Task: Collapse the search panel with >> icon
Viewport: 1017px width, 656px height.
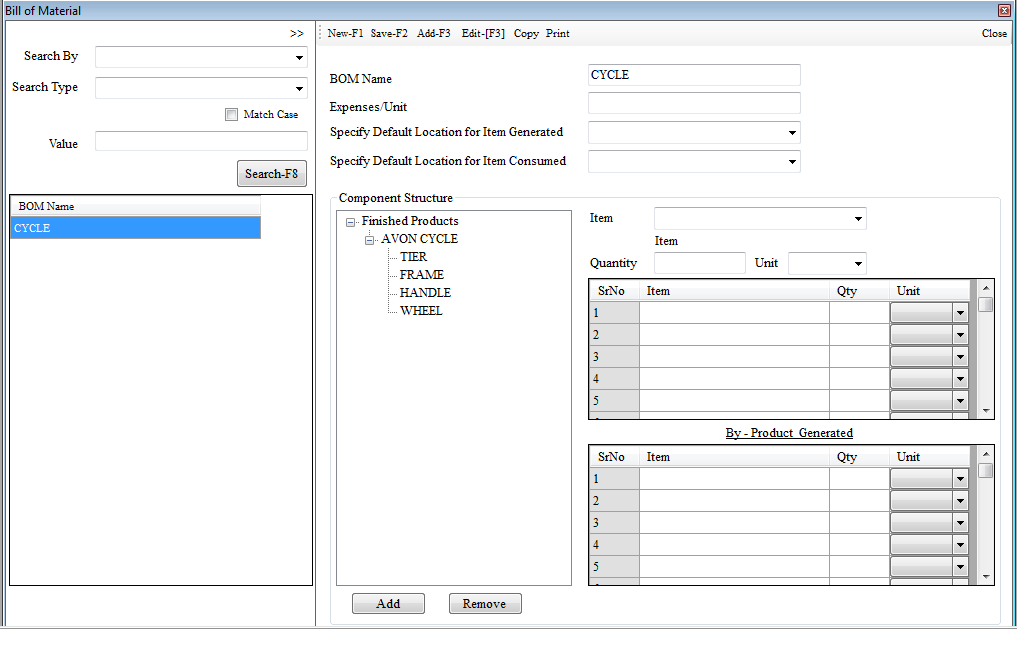Action: coord(297,33)
